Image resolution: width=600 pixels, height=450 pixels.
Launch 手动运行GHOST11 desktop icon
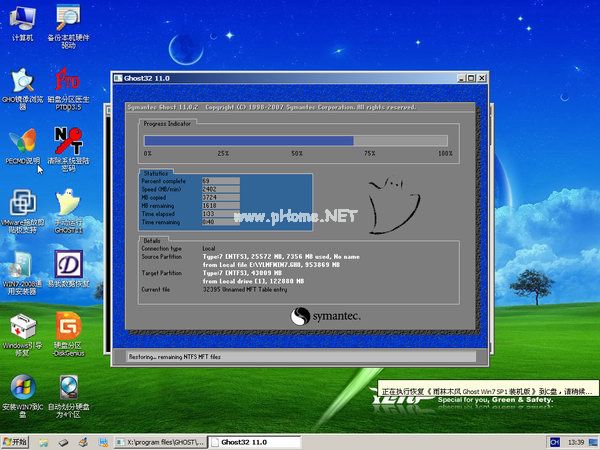[x=68, y=203]
